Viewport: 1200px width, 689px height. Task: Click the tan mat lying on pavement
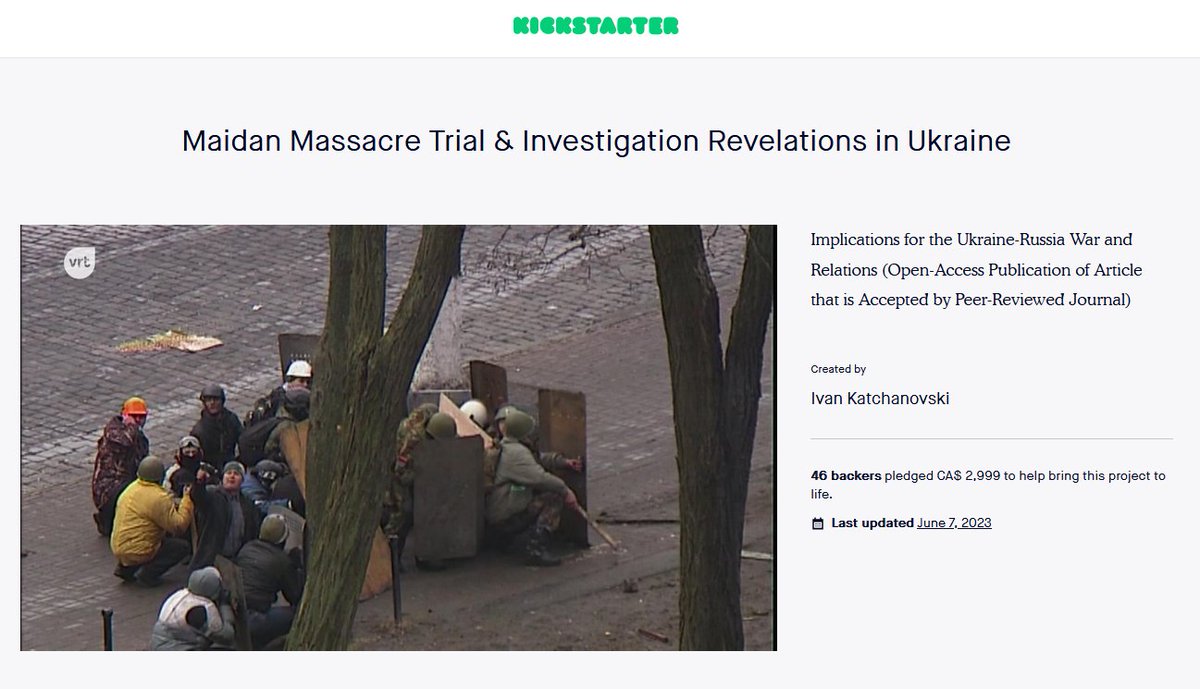coord(170,341)
